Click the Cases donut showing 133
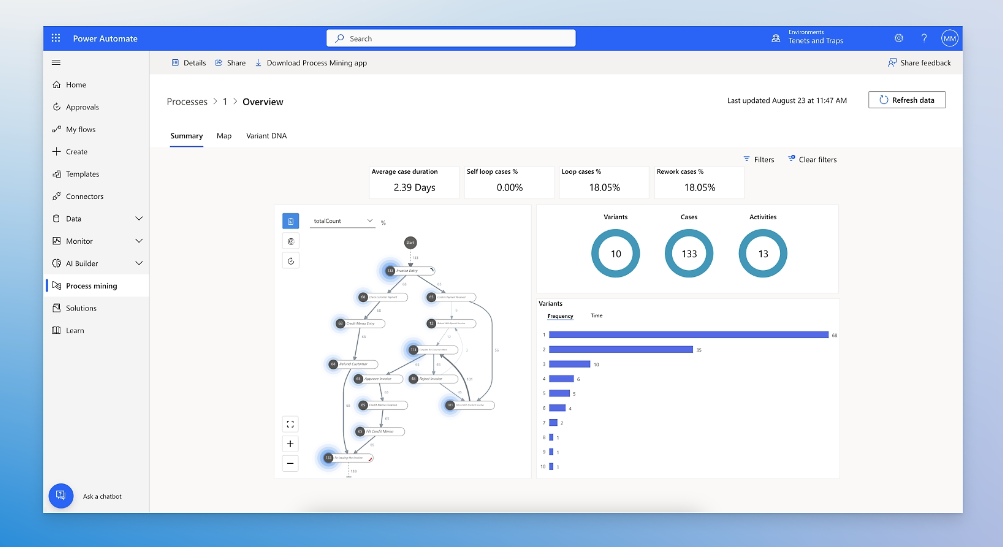 click(x=689, y=253)
